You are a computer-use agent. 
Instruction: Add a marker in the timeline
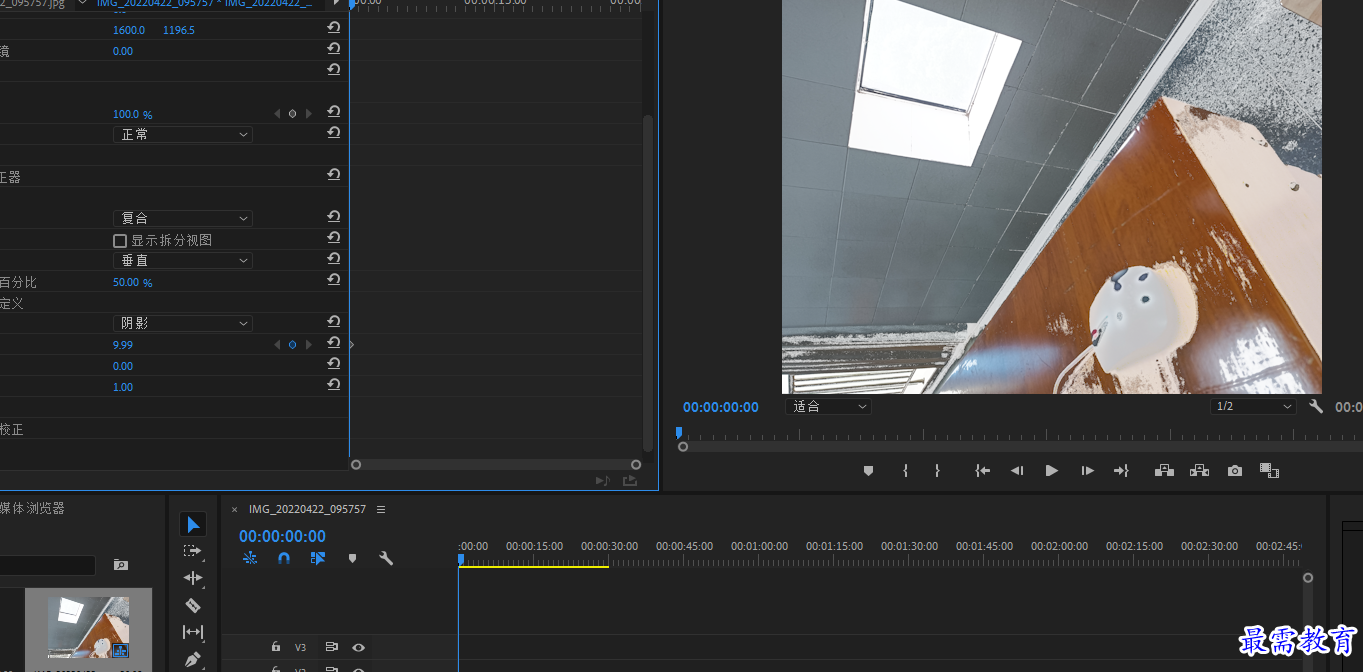(x=352, y=559)
